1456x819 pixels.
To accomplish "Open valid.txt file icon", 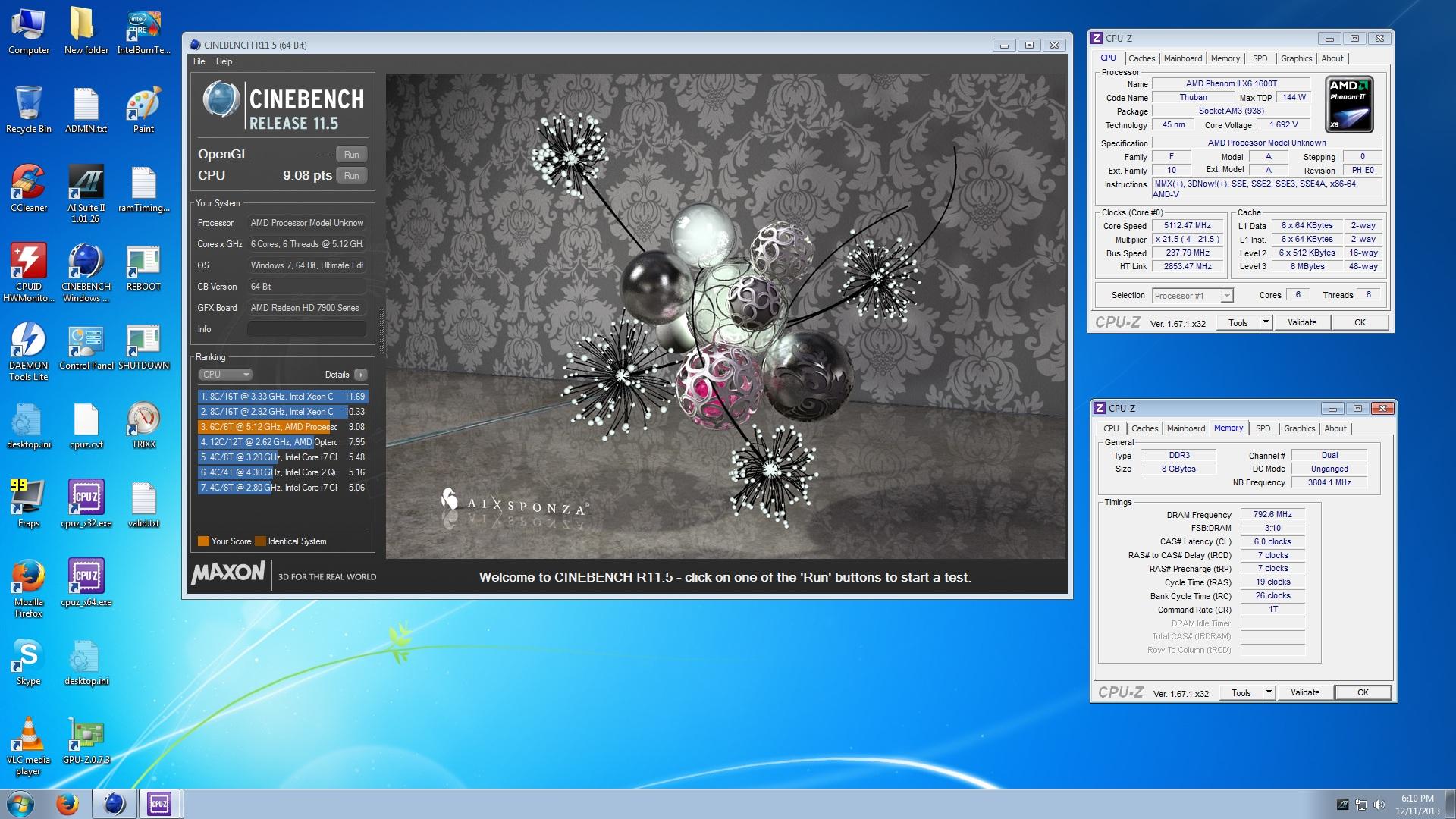I will click(x=143, y=505).
